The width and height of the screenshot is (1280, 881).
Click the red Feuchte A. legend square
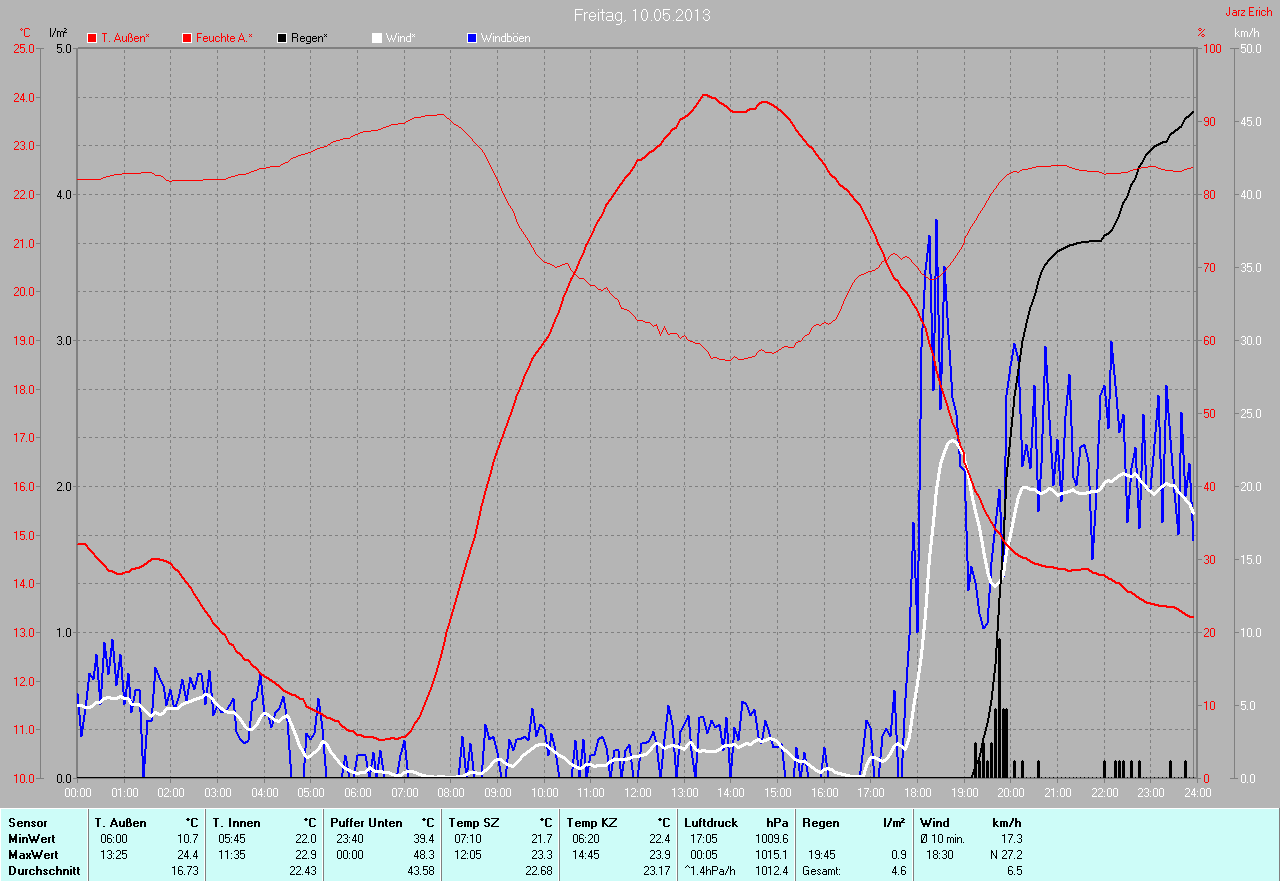(x=187, y=38)
